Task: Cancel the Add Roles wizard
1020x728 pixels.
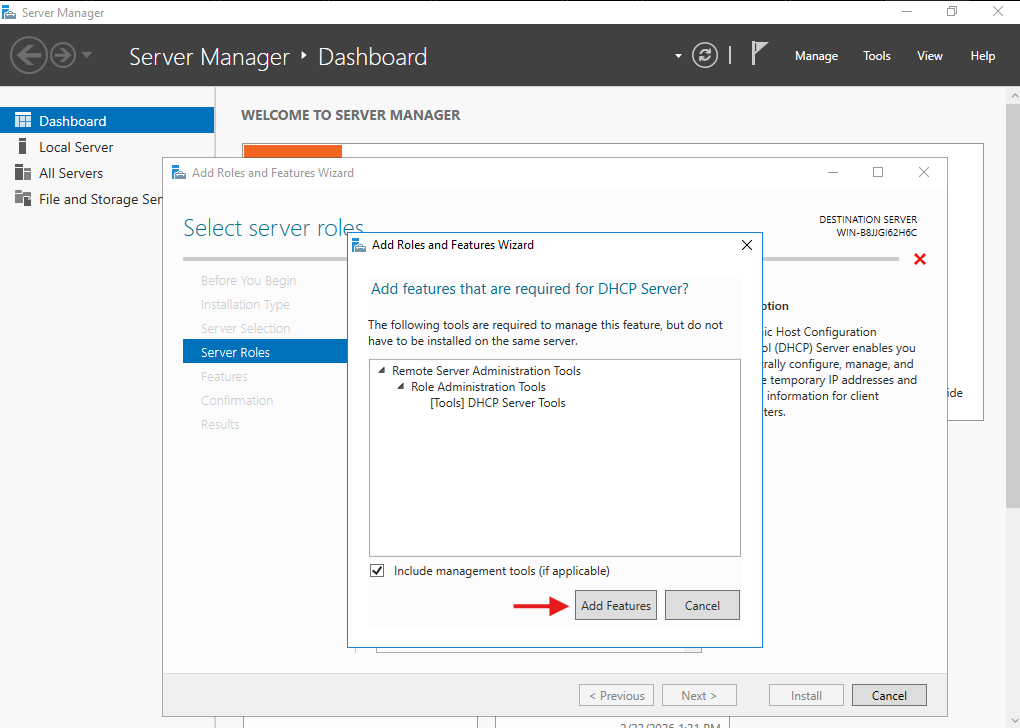Action: 889,695
